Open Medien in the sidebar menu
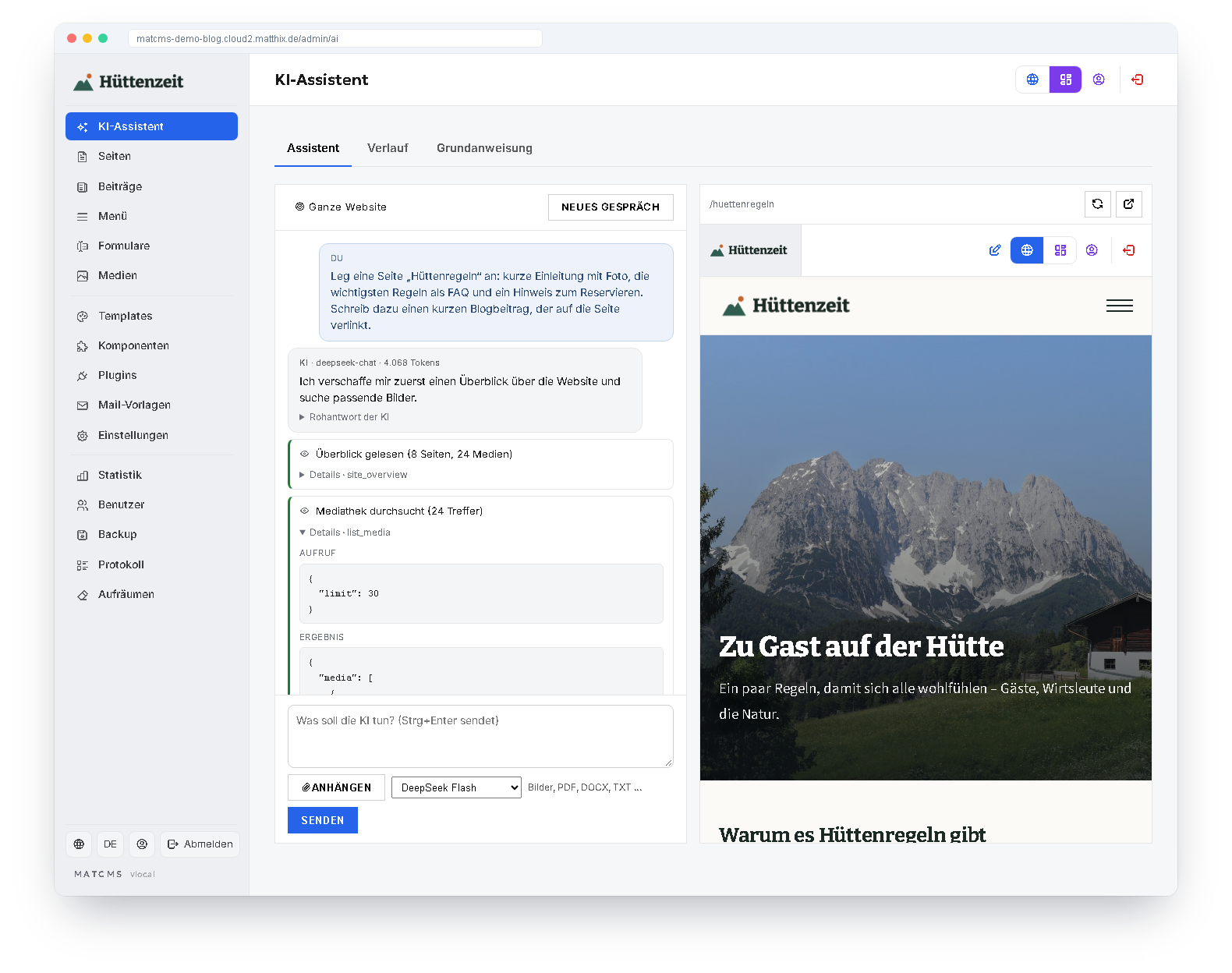Screen dimensions: 1232x973 pyautogui.click(x=151, y=276)
